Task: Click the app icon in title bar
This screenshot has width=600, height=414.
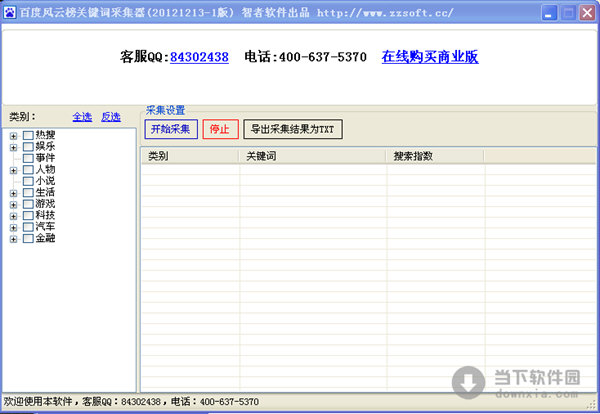Action: click(x=10, y=13)
